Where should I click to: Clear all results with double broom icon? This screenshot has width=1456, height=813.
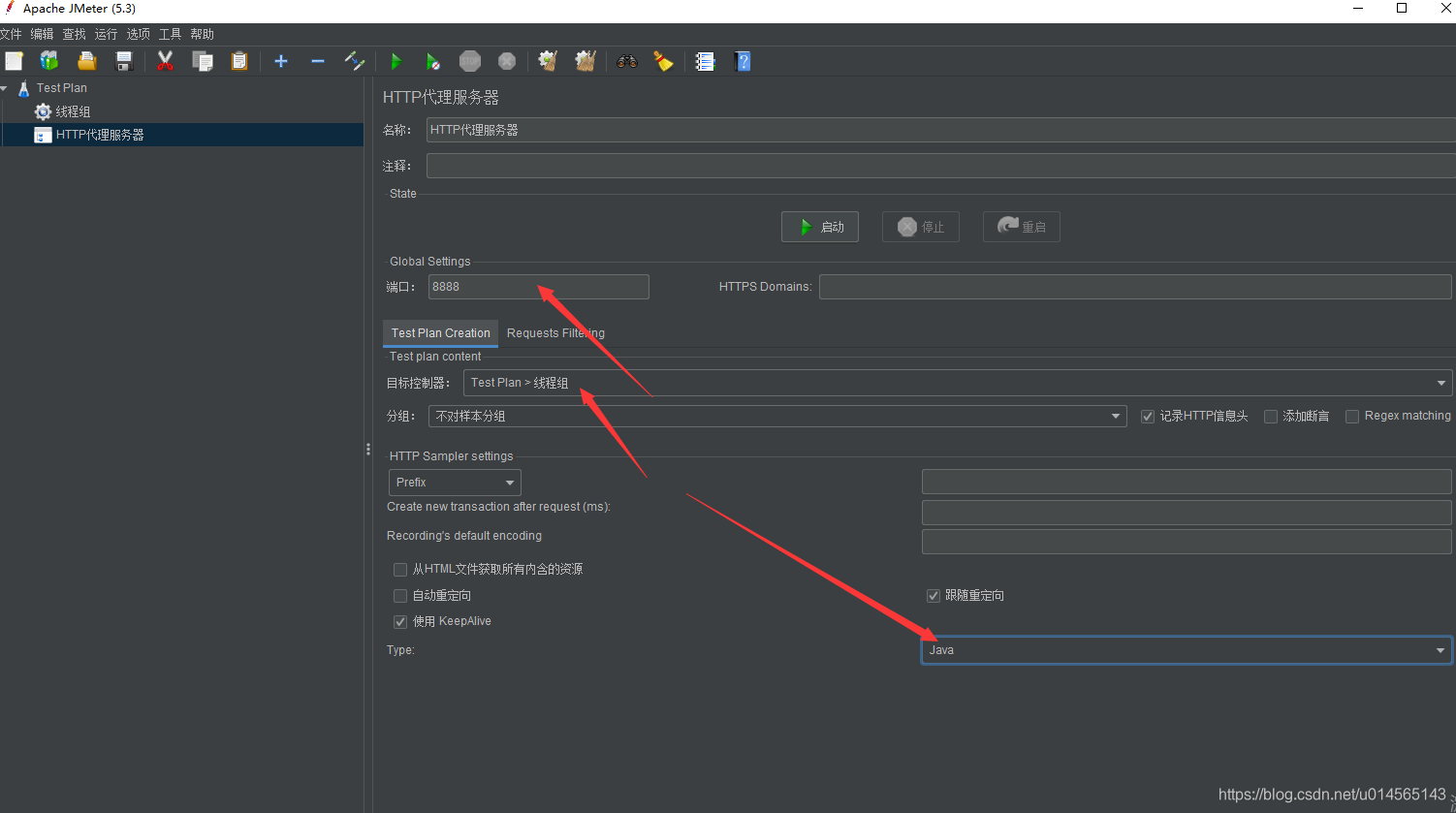click(586, 61)
